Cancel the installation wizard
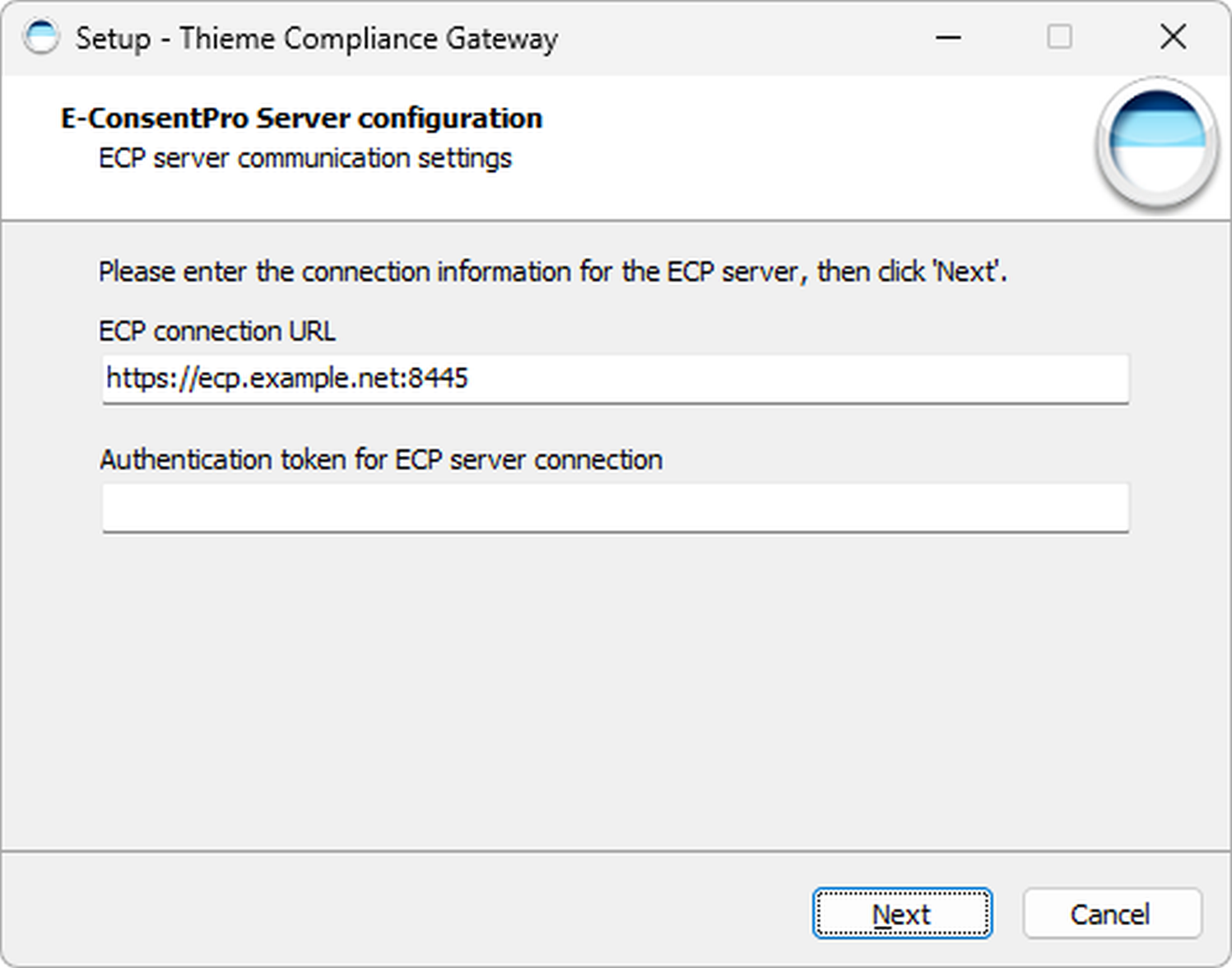The width and height of the screenshot is (1232, 968). coord(1111,914)
